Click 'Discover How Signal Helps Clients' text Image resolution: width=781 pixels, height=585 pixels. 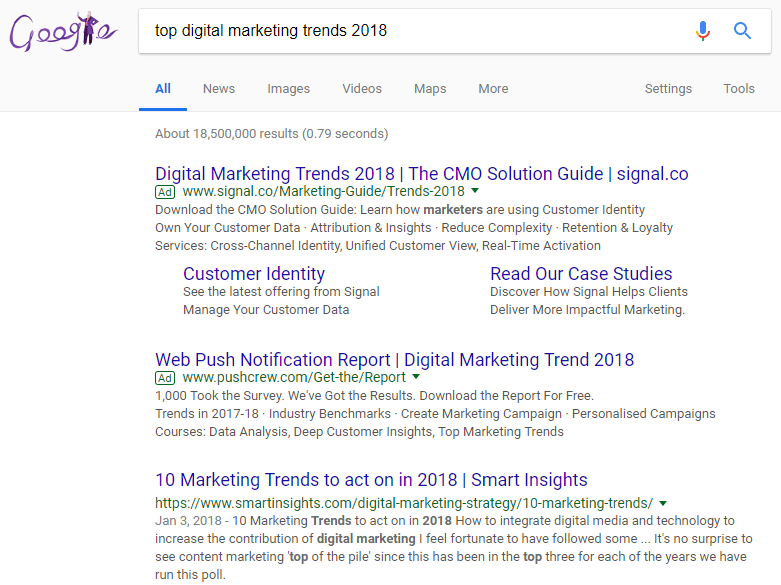[588, 292]
